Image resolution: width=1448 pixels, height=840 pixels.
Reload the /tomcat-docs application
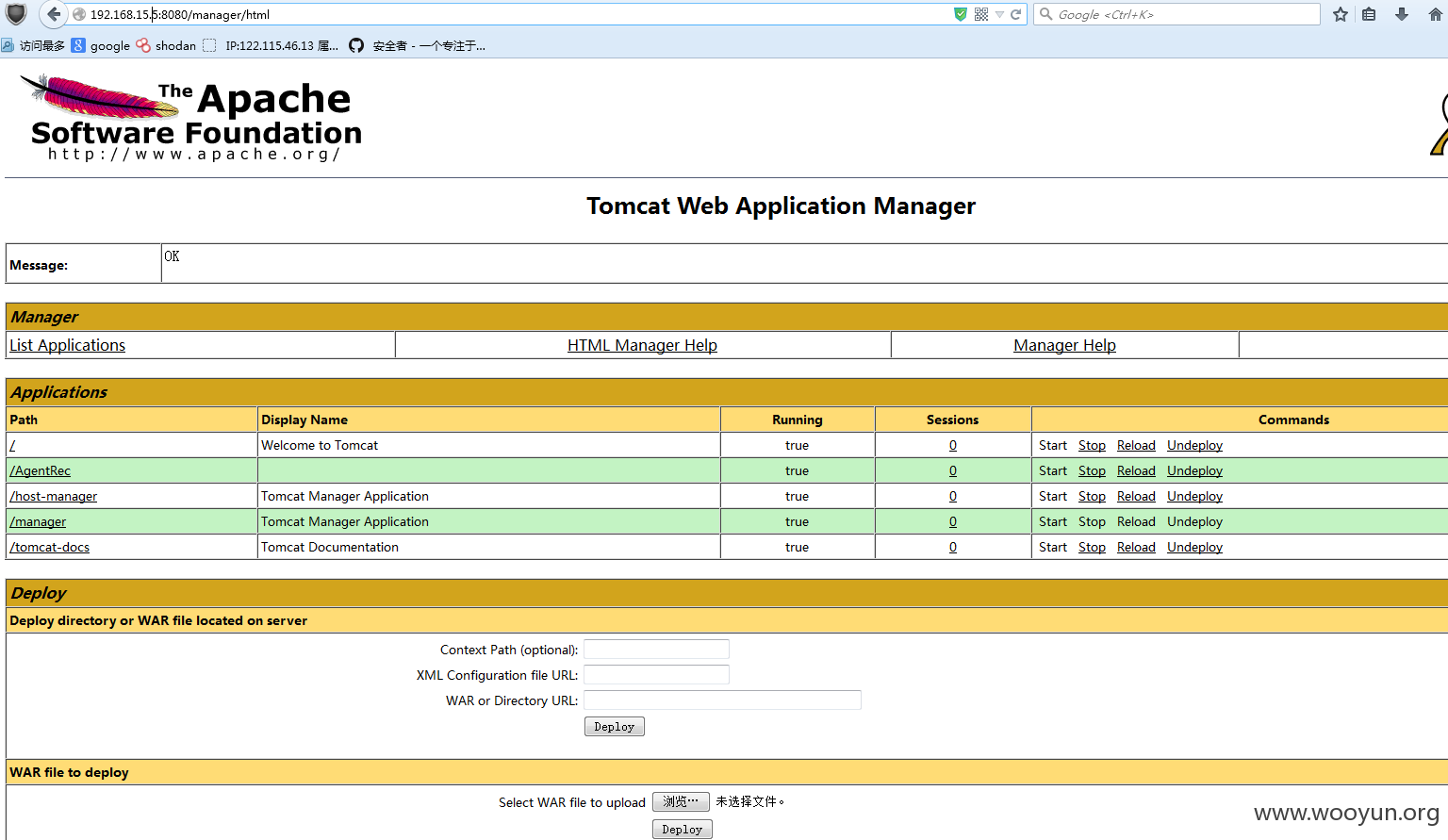1136,547
